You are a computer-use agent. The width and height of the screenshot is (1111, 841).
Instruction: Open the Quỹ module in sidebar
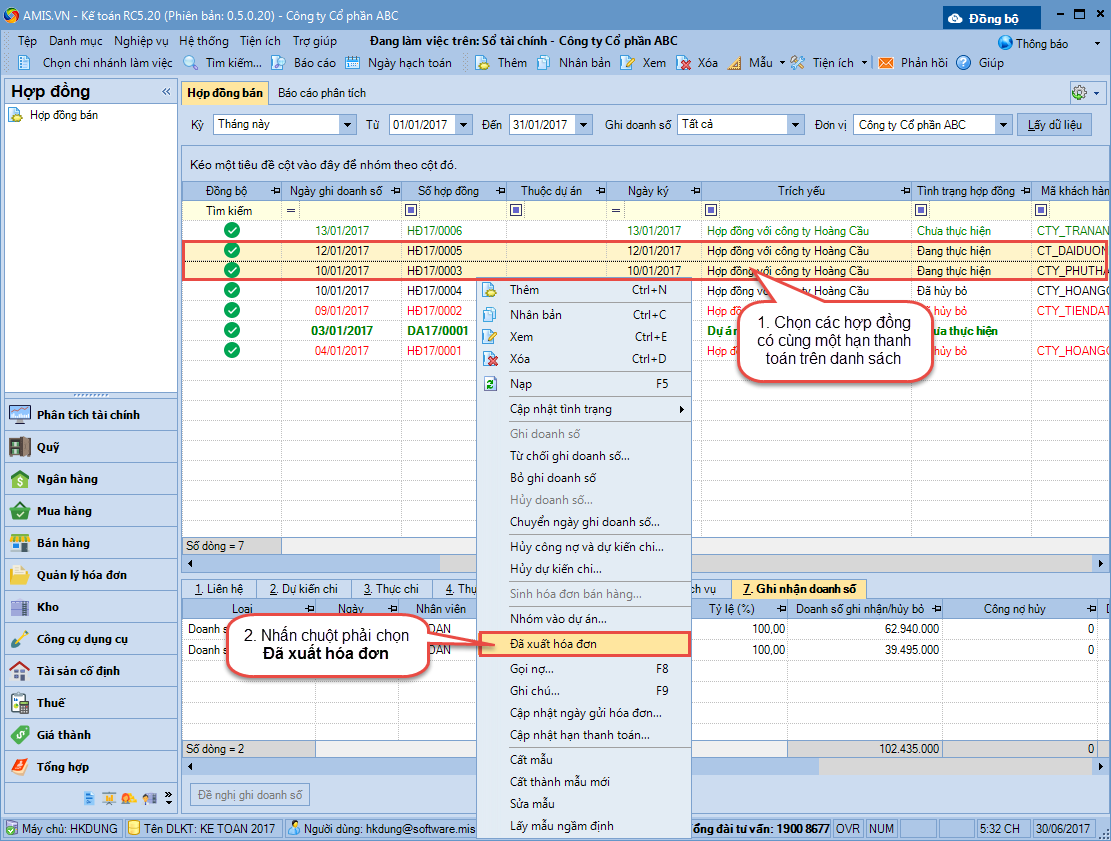(x=48, y=447)
